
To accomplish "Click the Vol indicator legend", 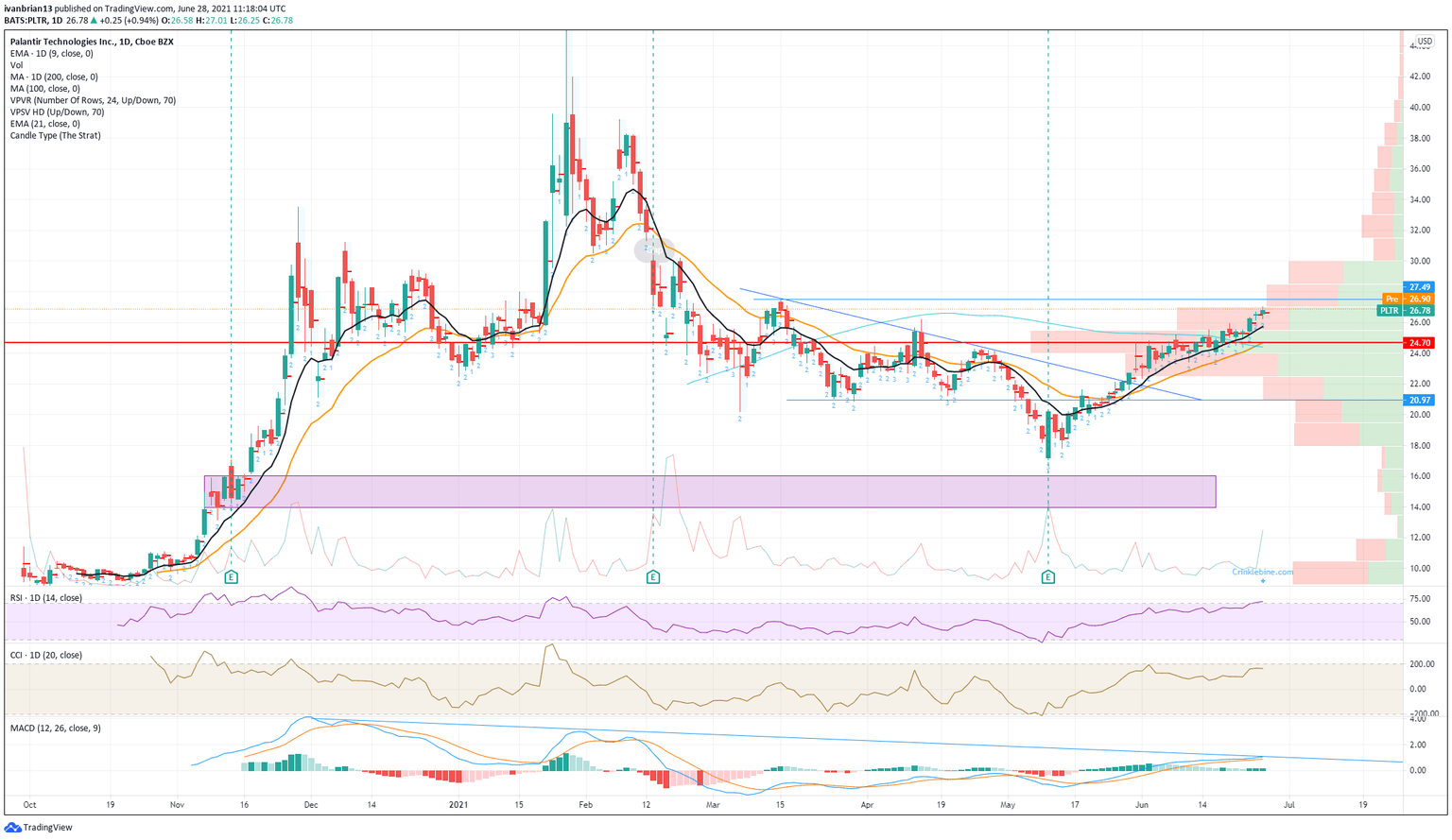I will click(17, 65).
